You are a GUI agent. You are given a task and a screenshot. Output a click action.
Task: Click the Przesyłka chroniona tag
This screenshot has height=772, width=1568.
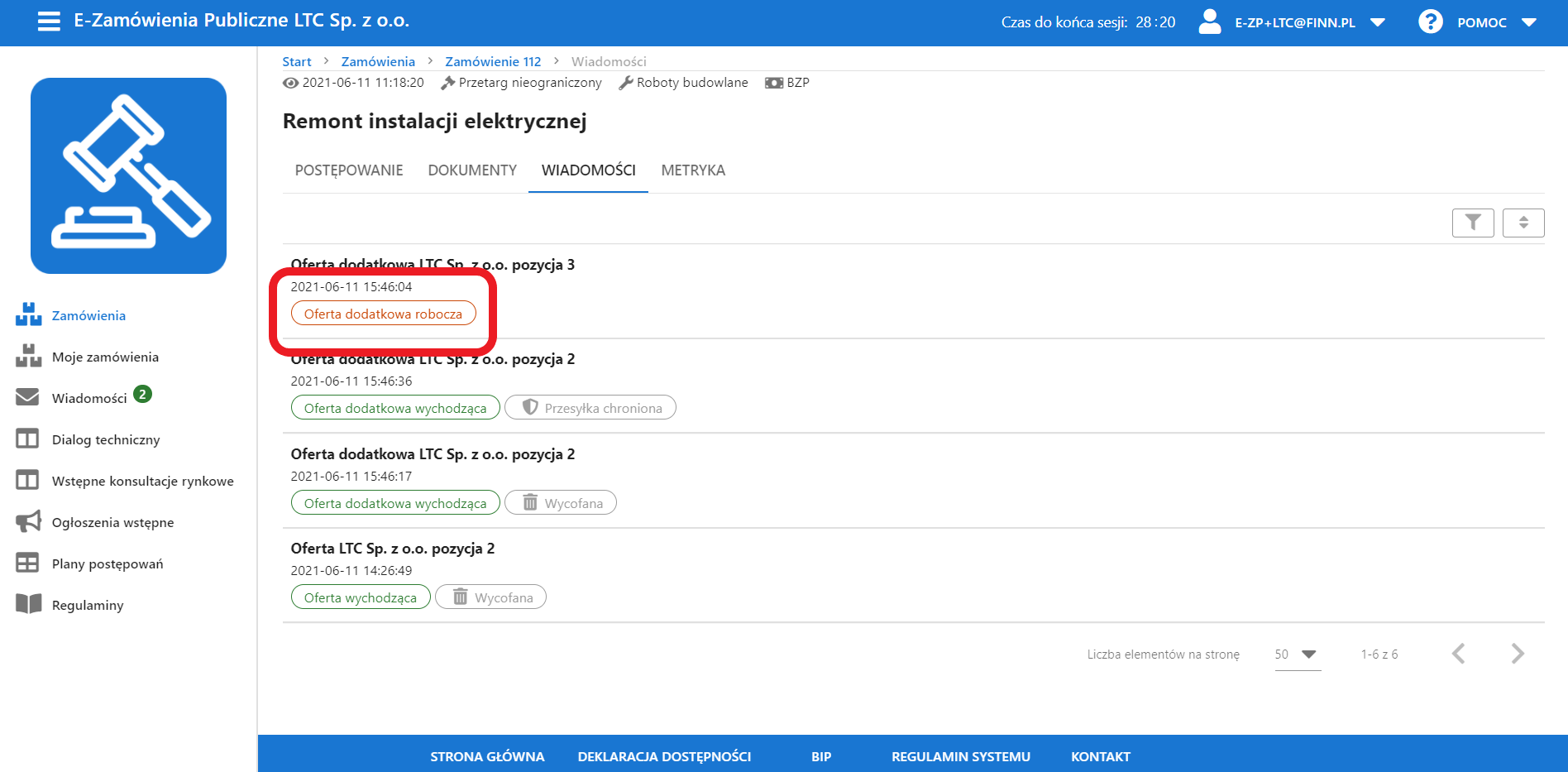coord(590,408)
